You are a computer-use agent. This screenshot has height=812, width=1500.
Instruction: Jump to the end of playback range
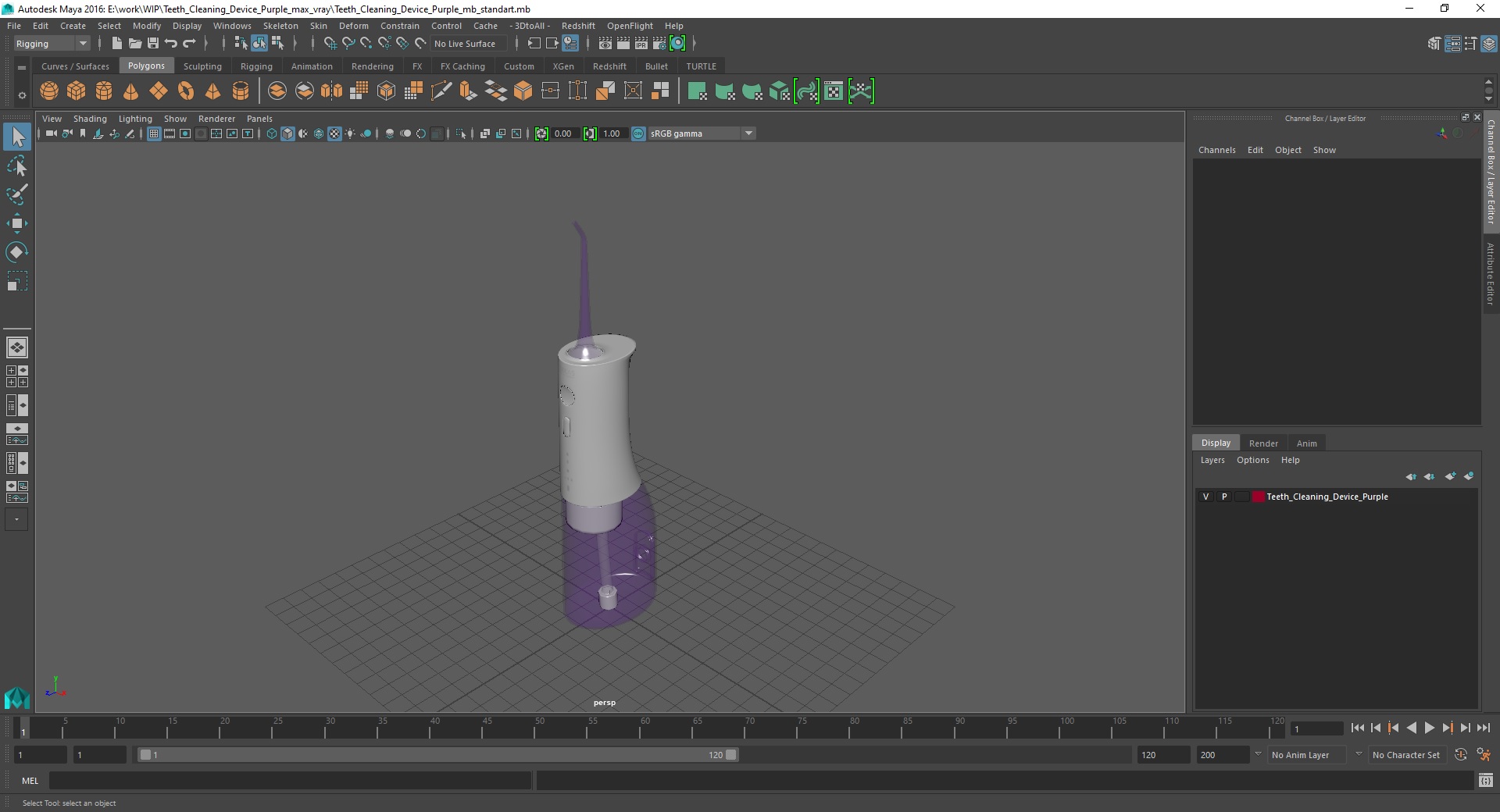click(x=1483, y=728)
